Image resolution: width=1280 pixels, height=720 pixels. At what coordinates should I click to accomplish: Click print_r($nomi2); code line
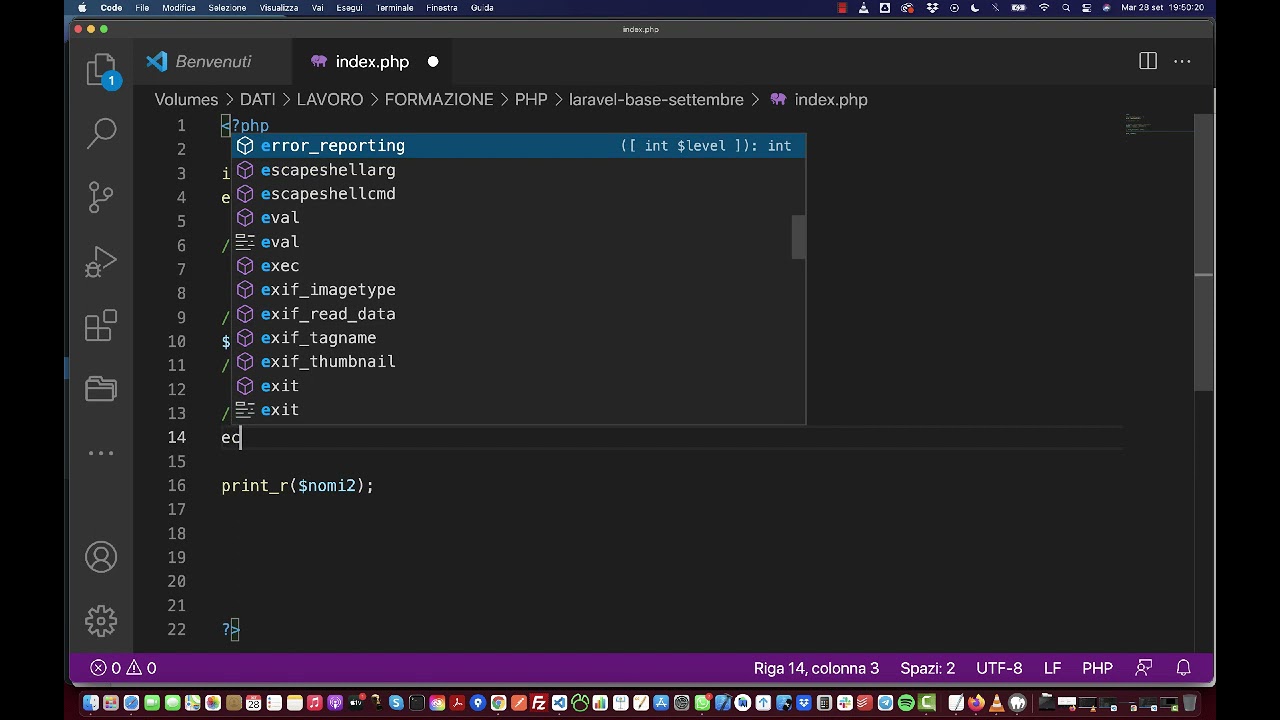[297, 485]
